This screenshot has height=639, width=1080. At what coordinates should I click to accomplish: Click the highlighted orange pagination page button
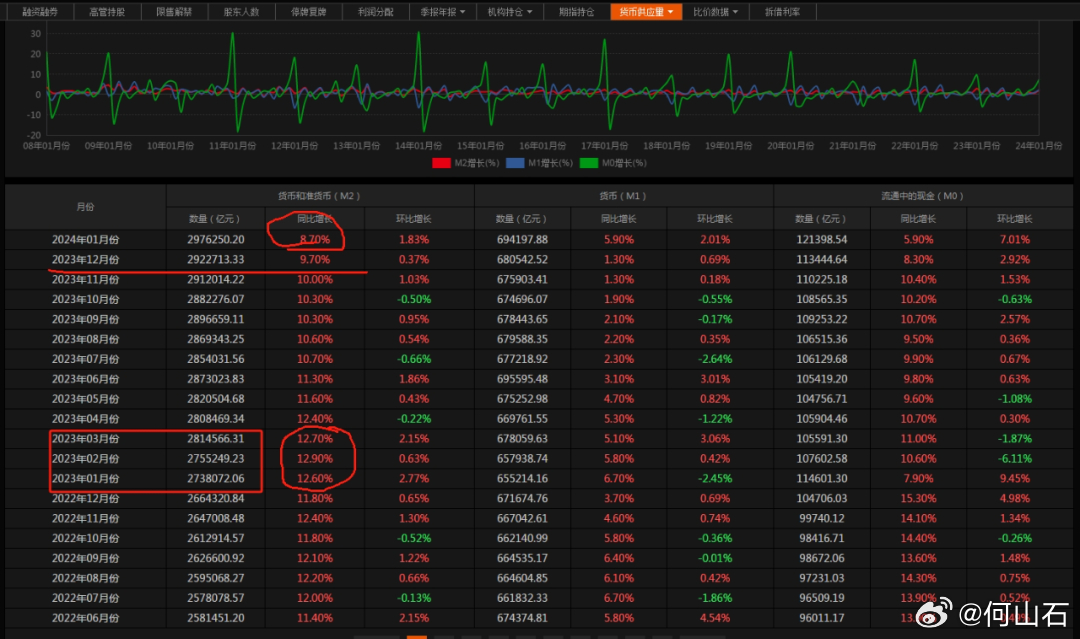click(x=416, y=635)
